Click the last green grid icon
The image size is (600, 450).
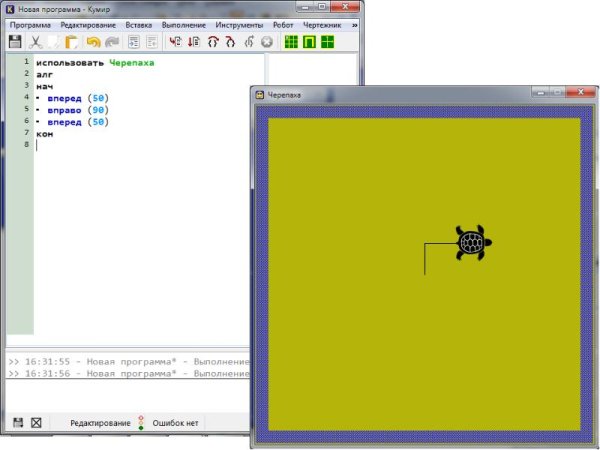click(x=327, y=42)
